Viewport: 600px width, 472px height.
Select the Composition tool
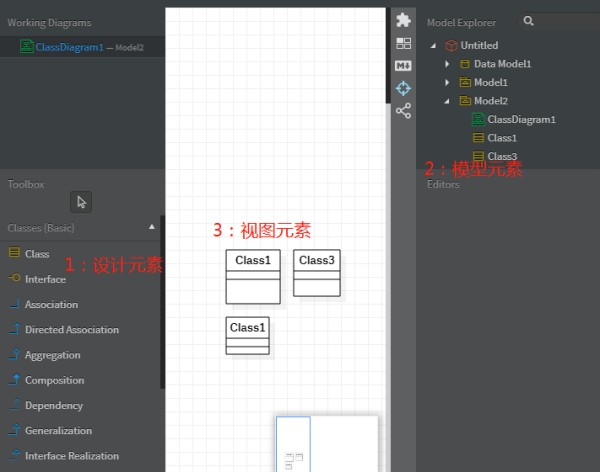coord(82,380)
